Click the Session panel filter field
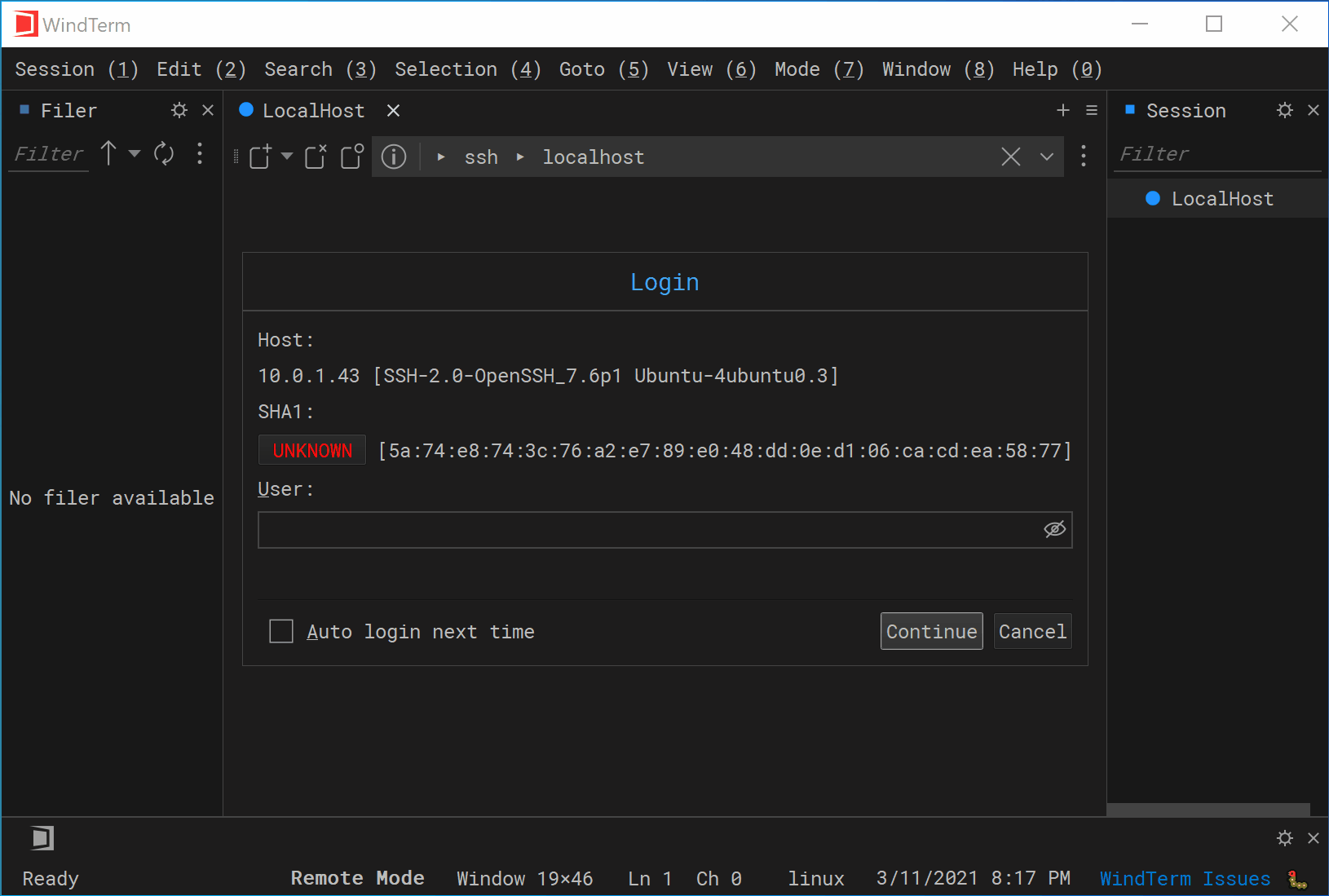 point(1217,154)
